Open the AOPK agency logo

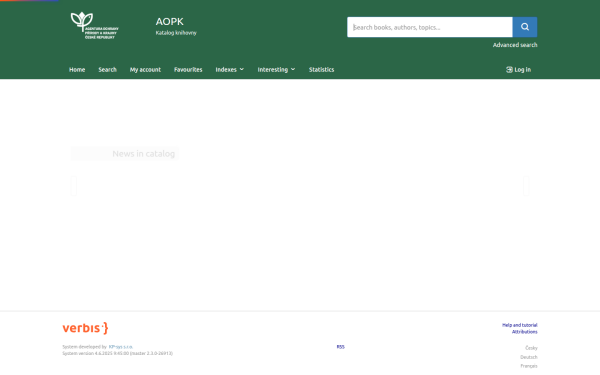click(95, 26)
